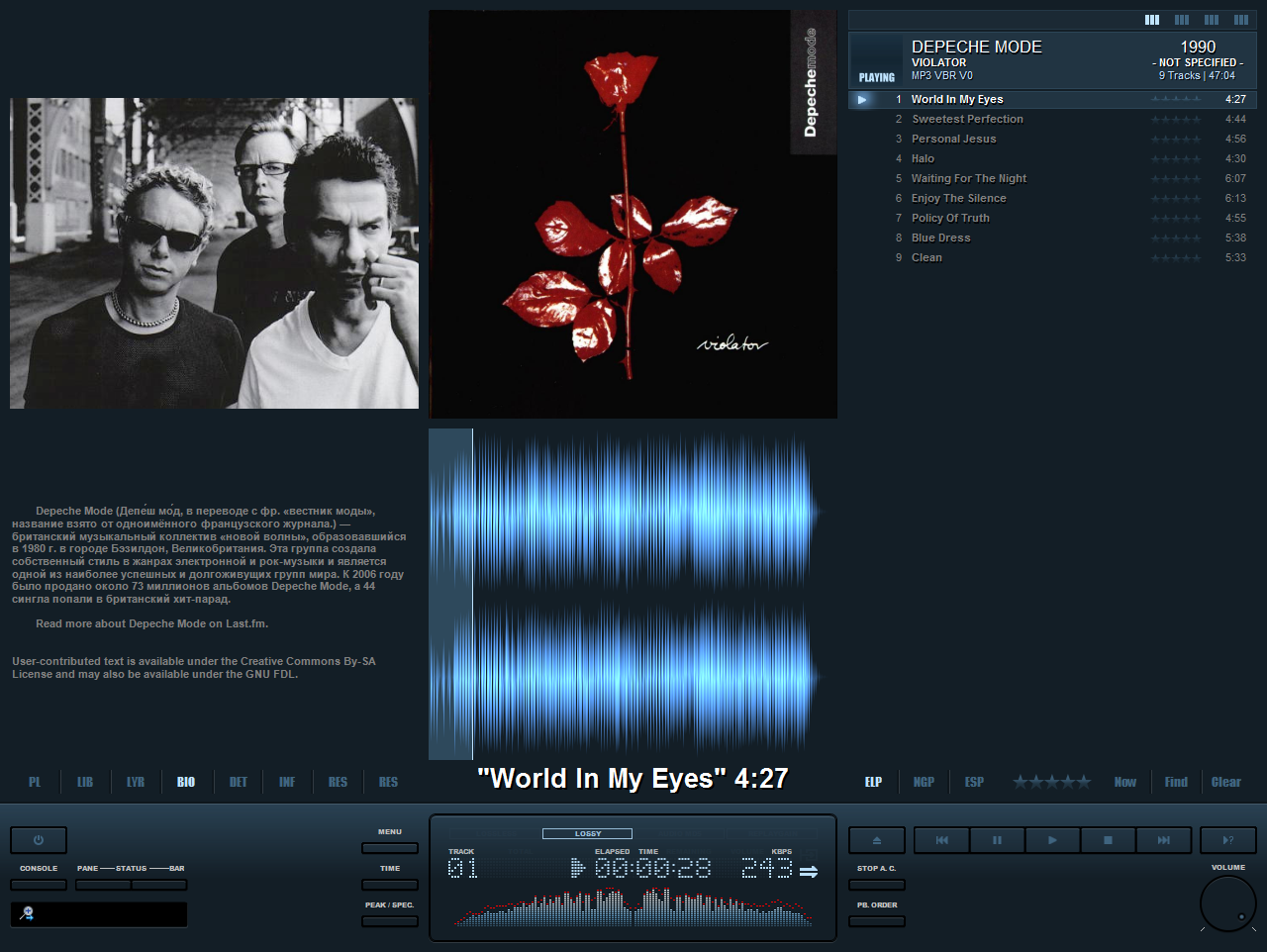Click the play button

(x=1052, y=840)
